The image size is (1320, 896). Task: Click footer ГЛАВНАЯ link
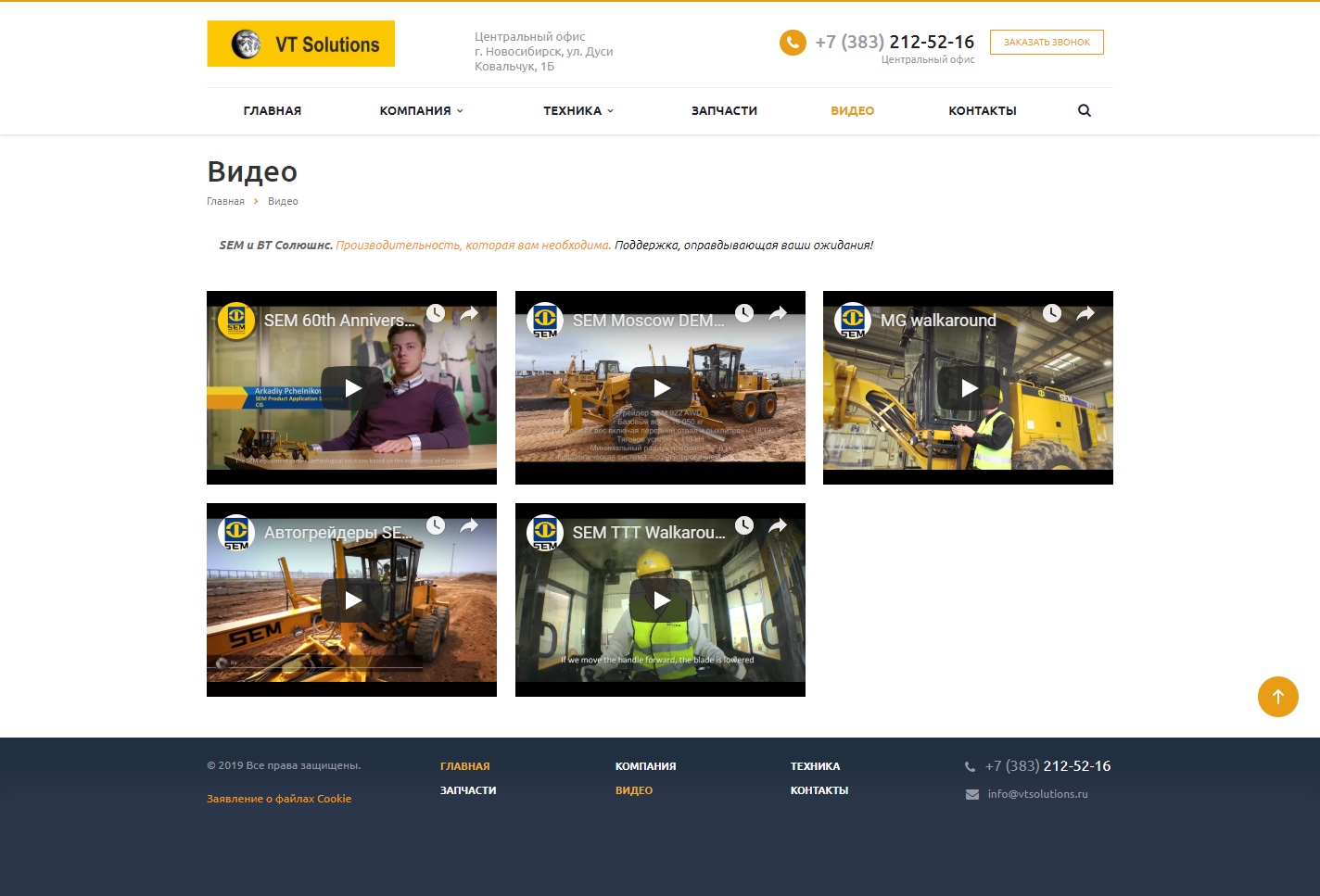(465, 766)
